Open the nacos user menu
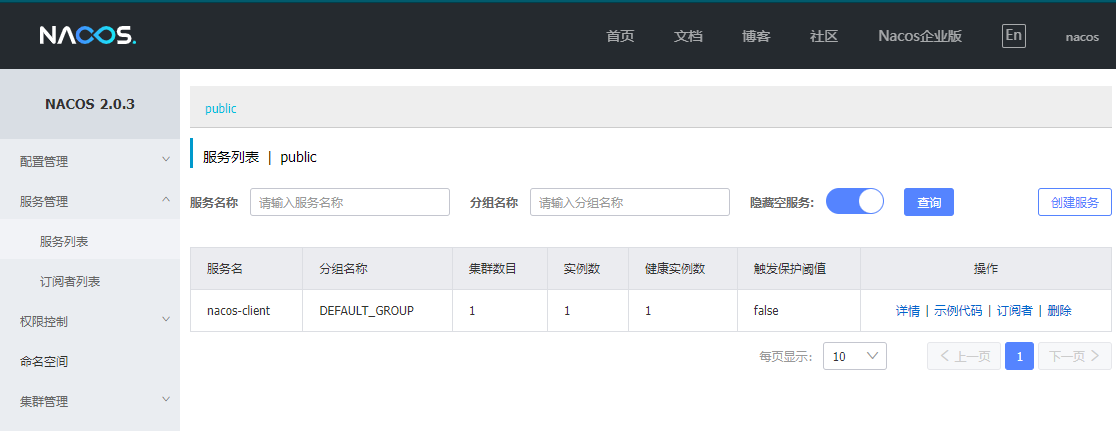The height and width of the screenshot is (431, 1116). (x=1082, y=37)
